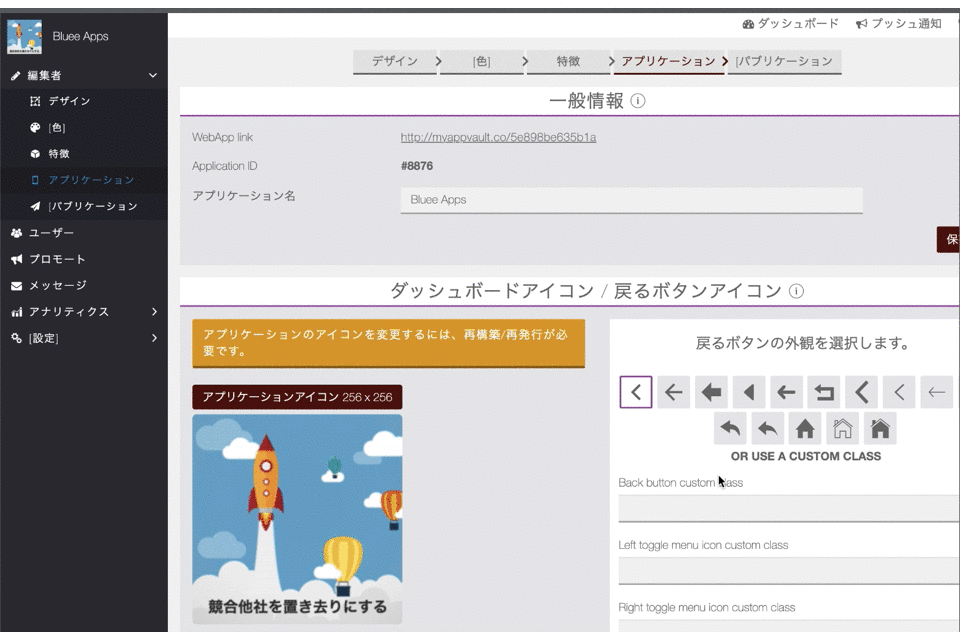This screenshot has height=640, width=960.
Task: Click info icon beside 一般情報 heading
Action: 638,101
